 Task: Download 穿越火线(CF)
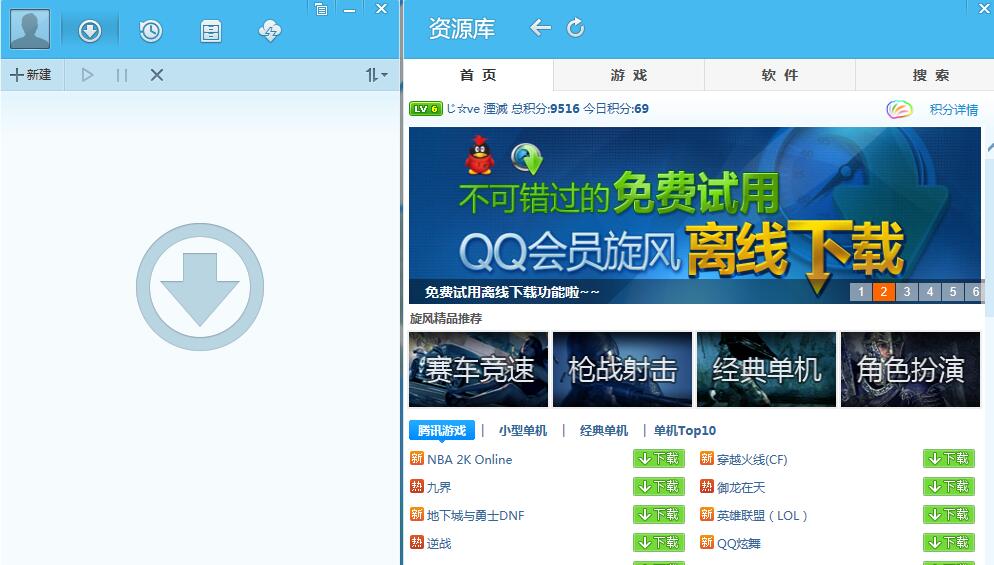point(949,458)
